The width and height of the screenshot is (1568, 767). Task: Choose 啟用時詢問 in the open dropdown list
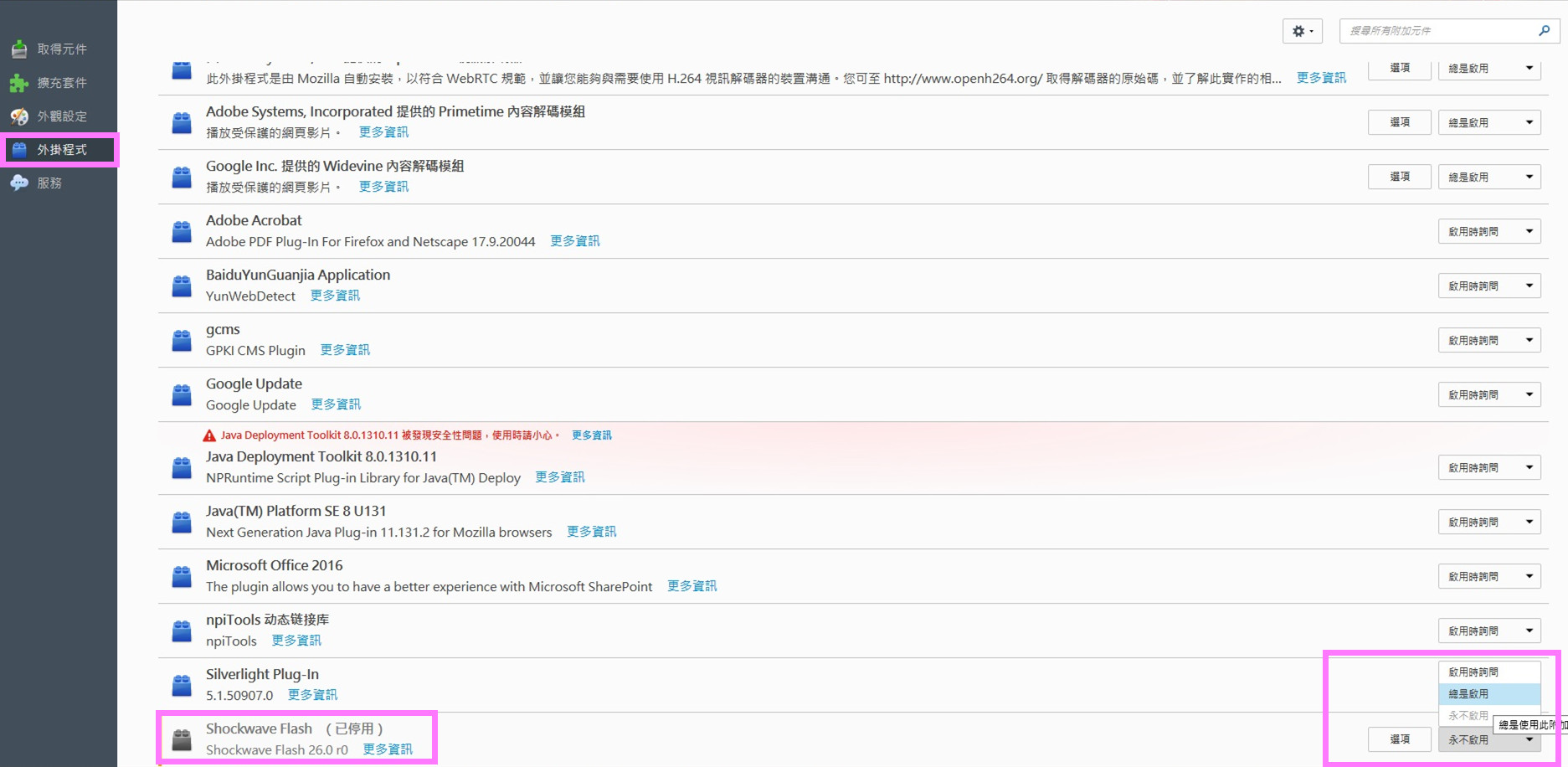(1489, 672)
